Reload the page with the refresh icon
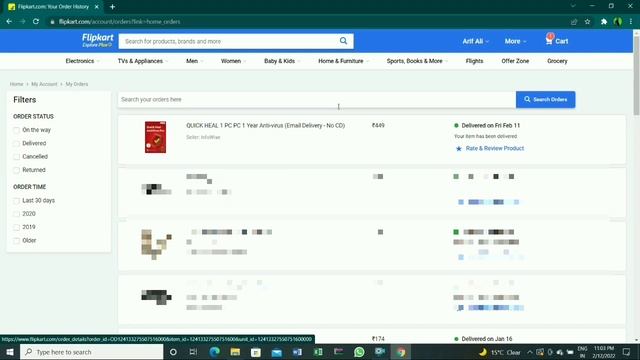The width and height of the screenshot is (640, 360). click(x=36, y=22)
